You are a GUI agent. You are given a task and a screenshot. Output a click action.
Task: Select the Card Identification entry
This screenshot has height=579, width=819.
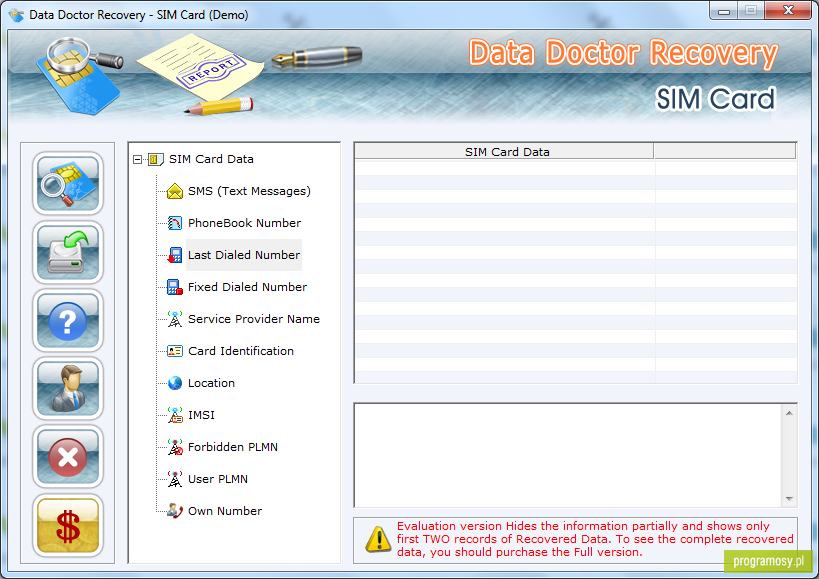(241, 351)
